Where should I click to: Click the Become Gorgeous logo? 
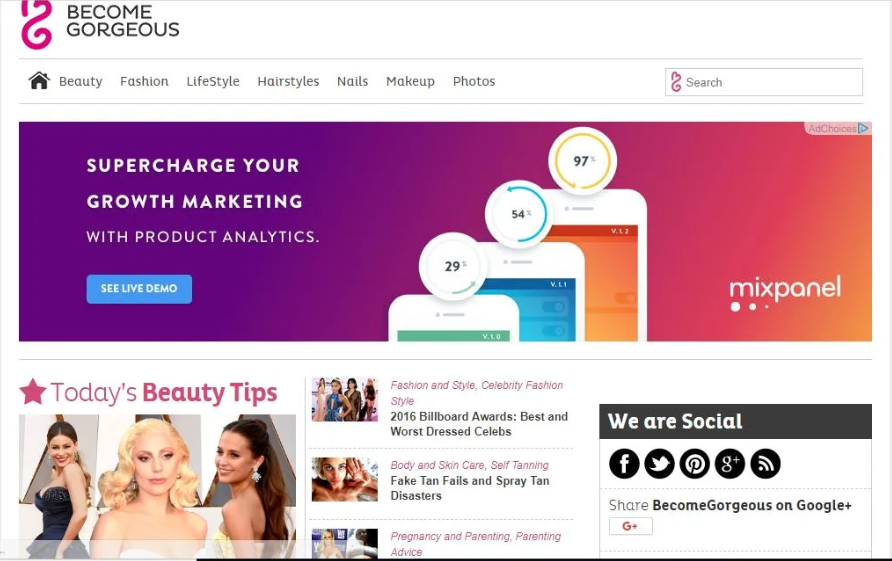tap(100, 23)
